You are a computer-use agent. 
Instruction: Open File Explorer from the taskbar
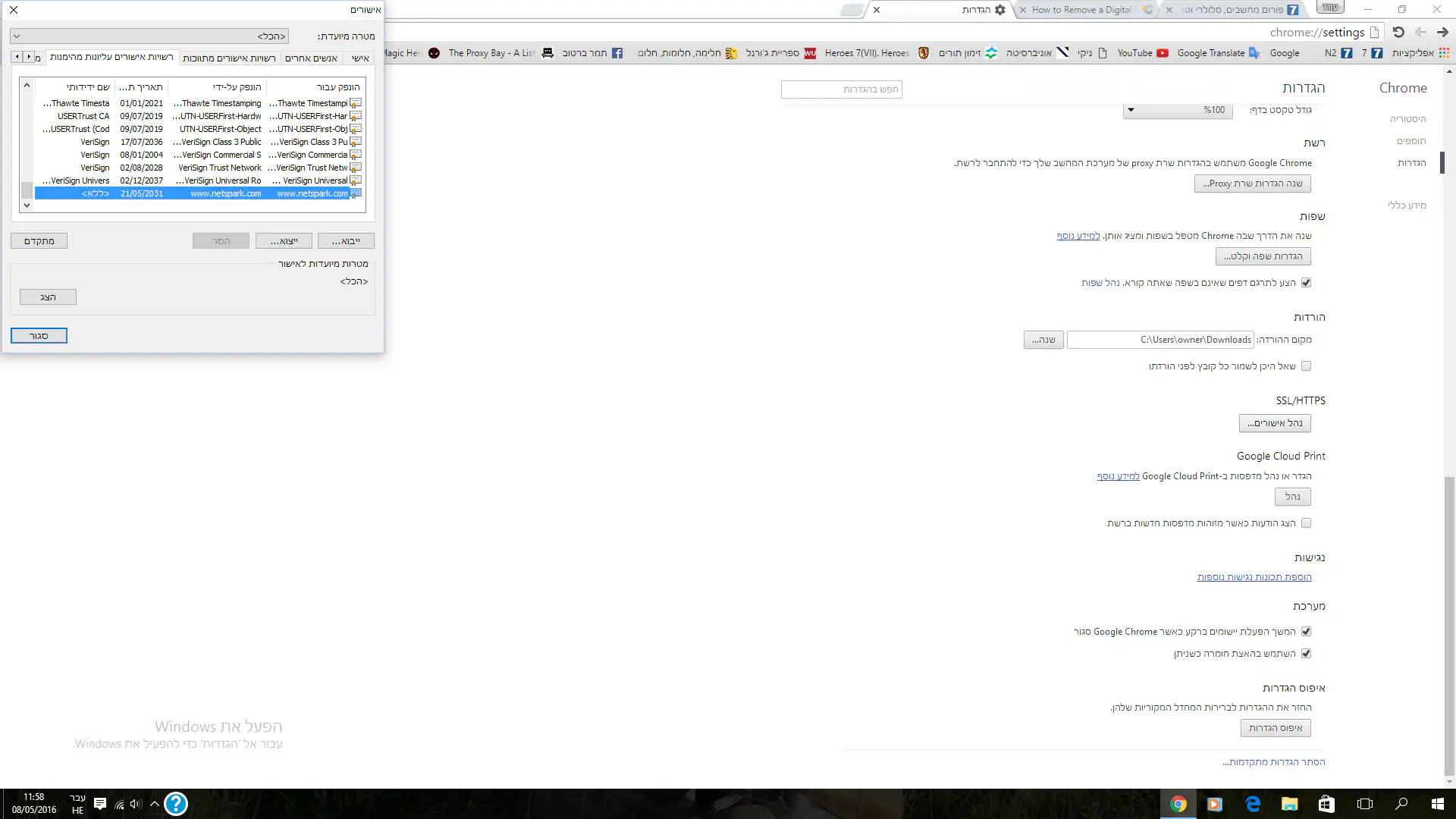tap(1289, 804)
